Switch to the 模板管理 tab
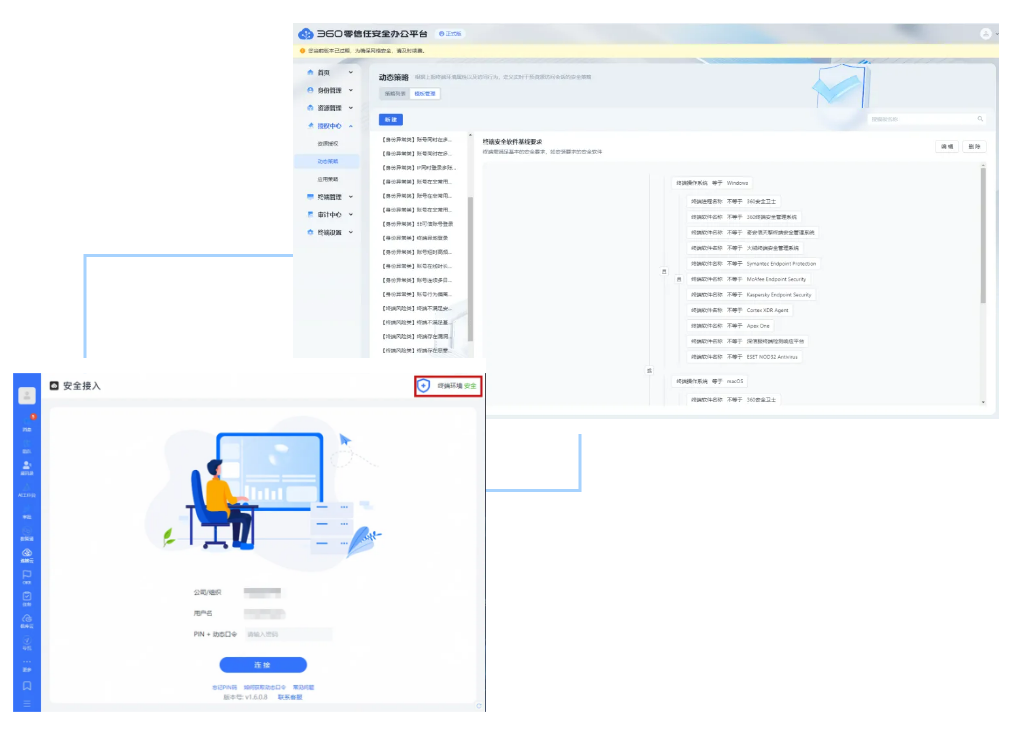Screen dimensions: 1011x735 click(426, 93)
